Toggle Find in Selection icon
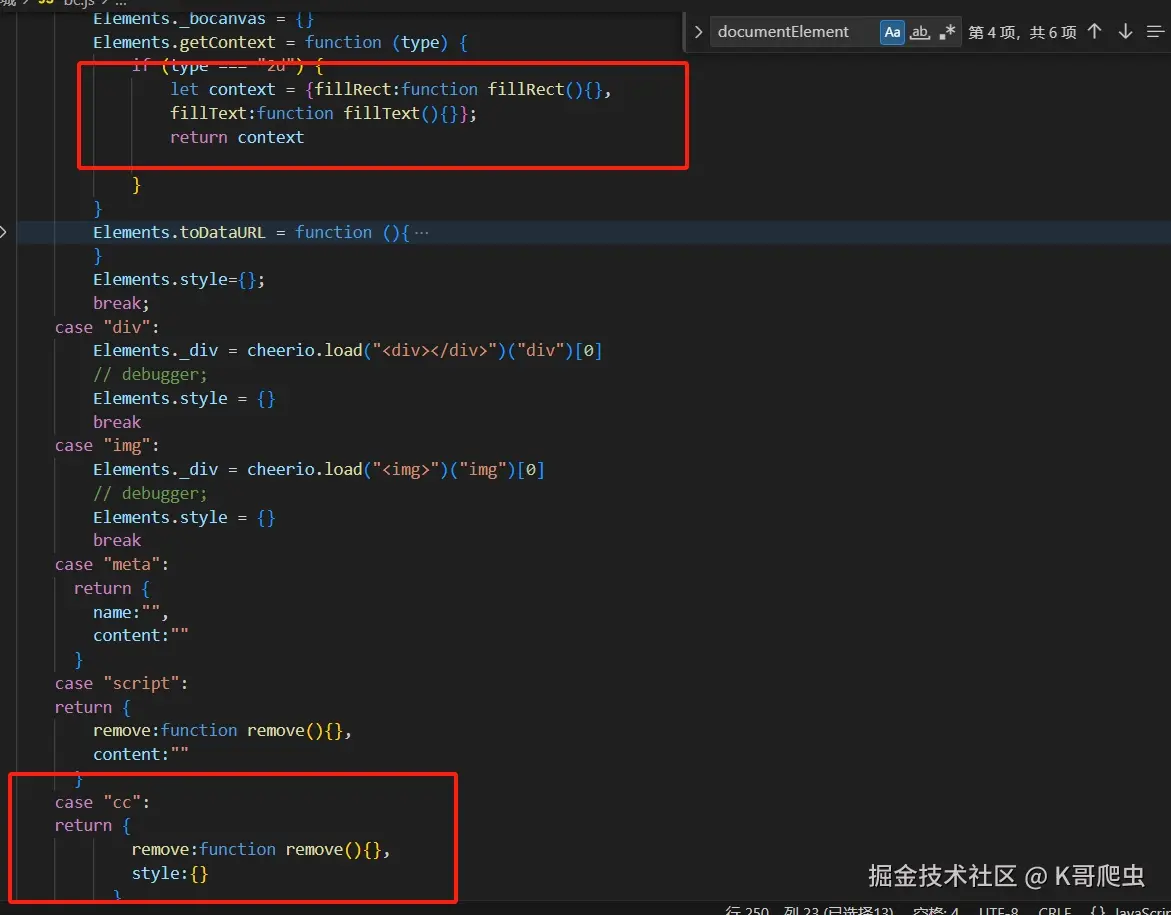 tap(1155, 31)
